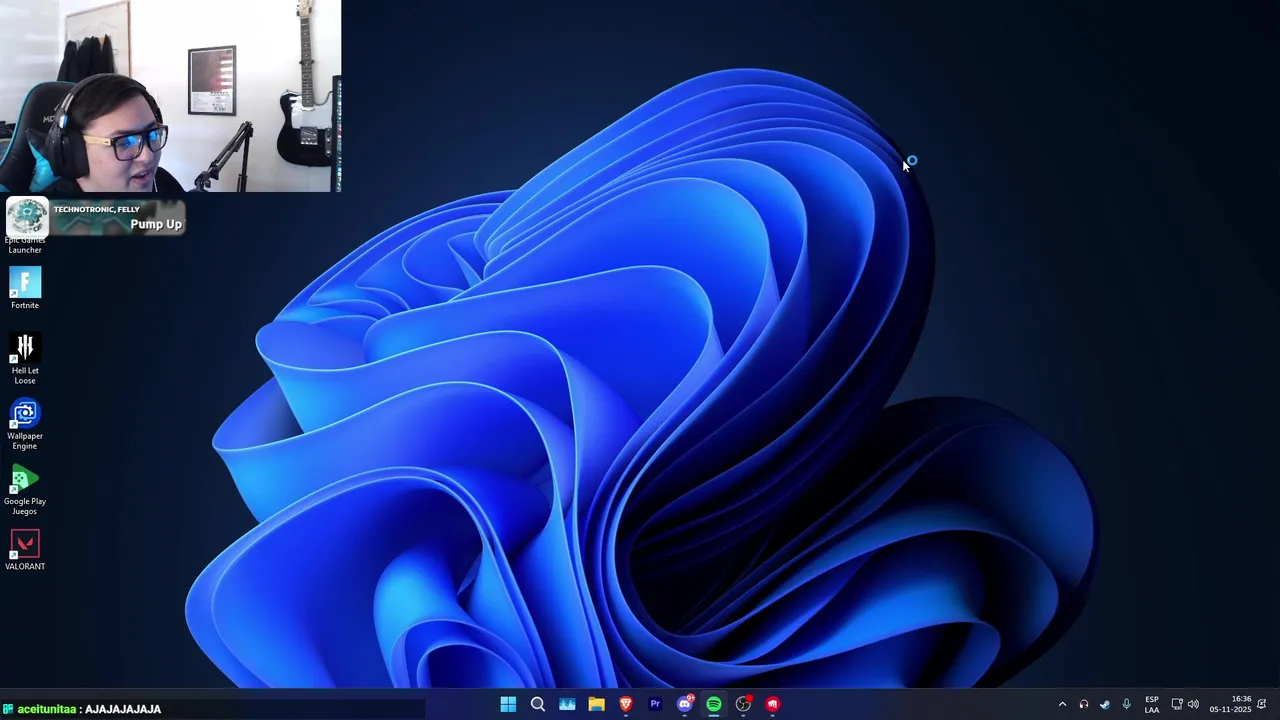Image resolution: width=1280 pixels, height=720 pixels.
Task: Open Brave browser from the taskbar
Action: click(626, 704)
